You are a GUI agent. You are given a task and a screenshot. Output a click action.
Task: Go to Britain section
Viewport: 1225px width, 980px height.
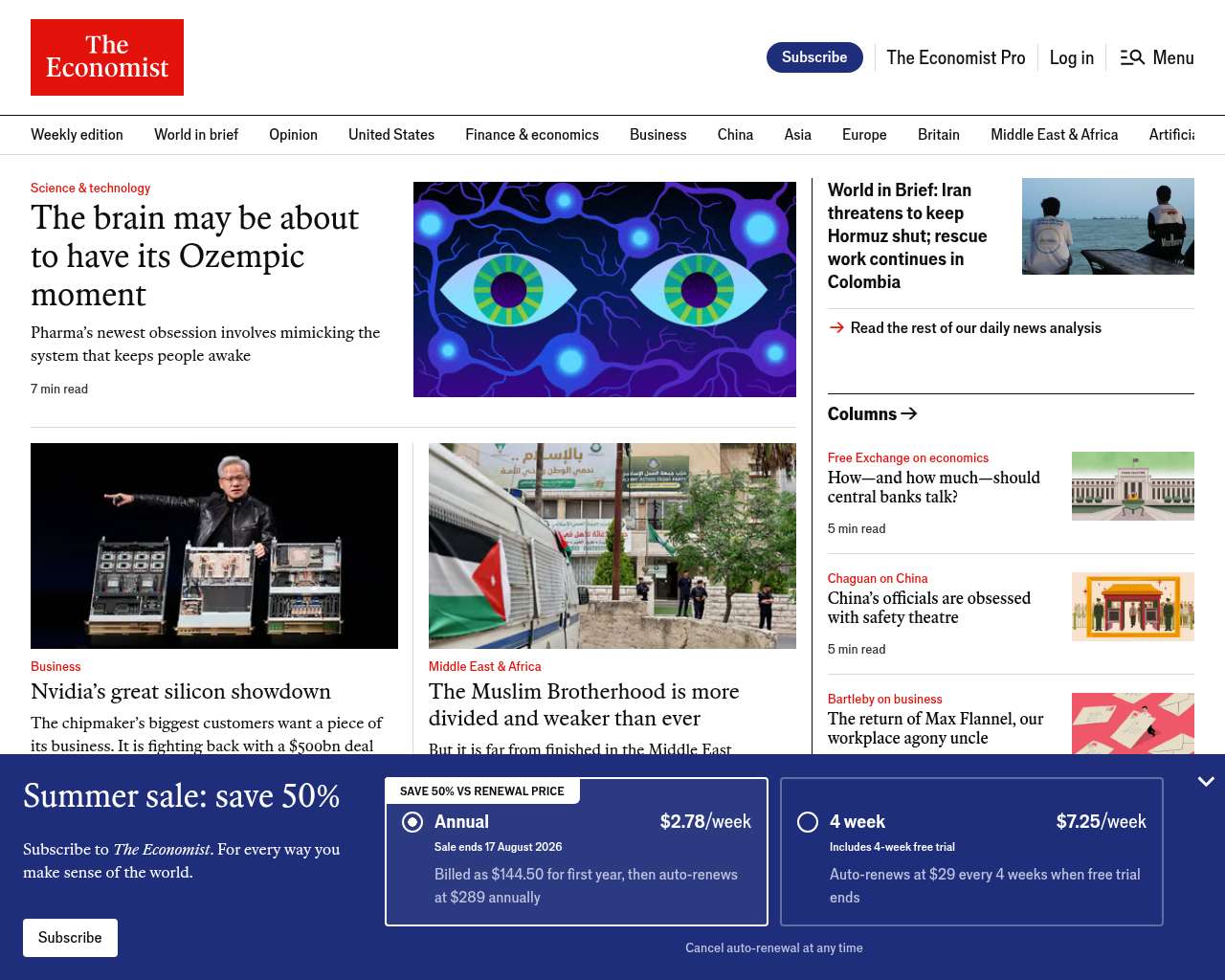pos(939,135)
